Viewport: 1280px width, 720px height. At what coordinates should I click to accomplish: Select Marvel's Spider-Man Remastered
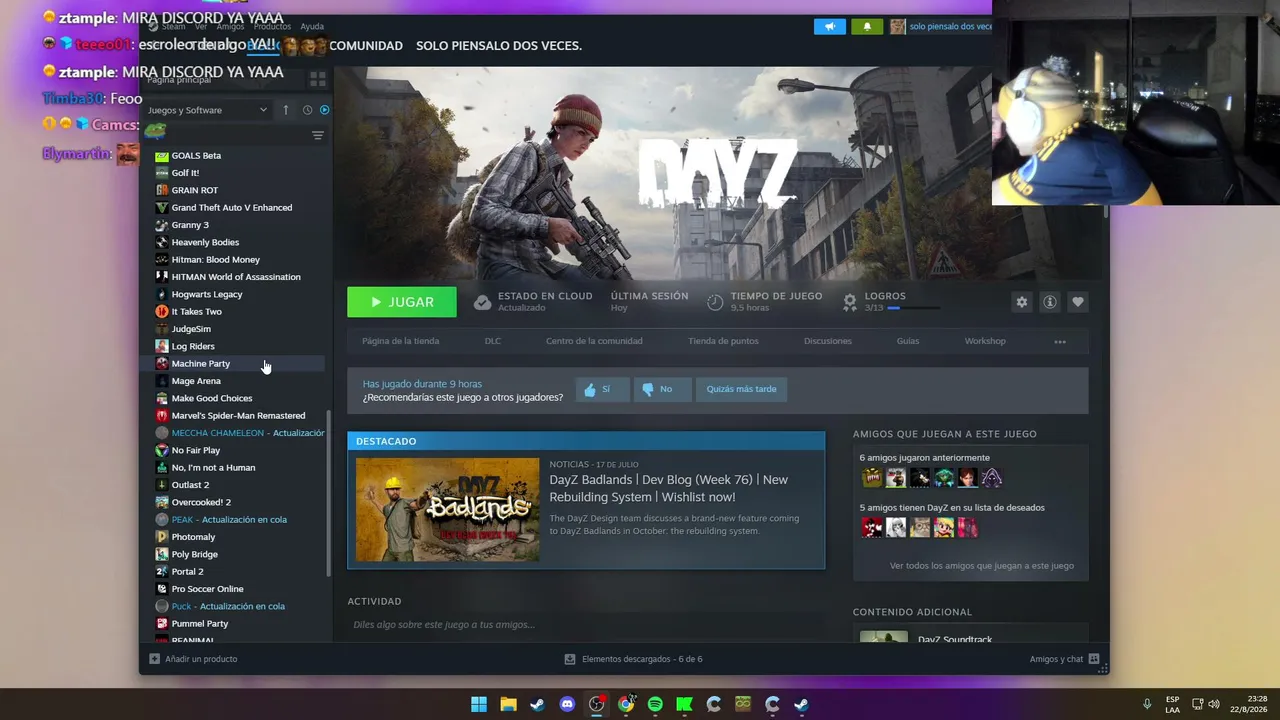pos(240,416)
